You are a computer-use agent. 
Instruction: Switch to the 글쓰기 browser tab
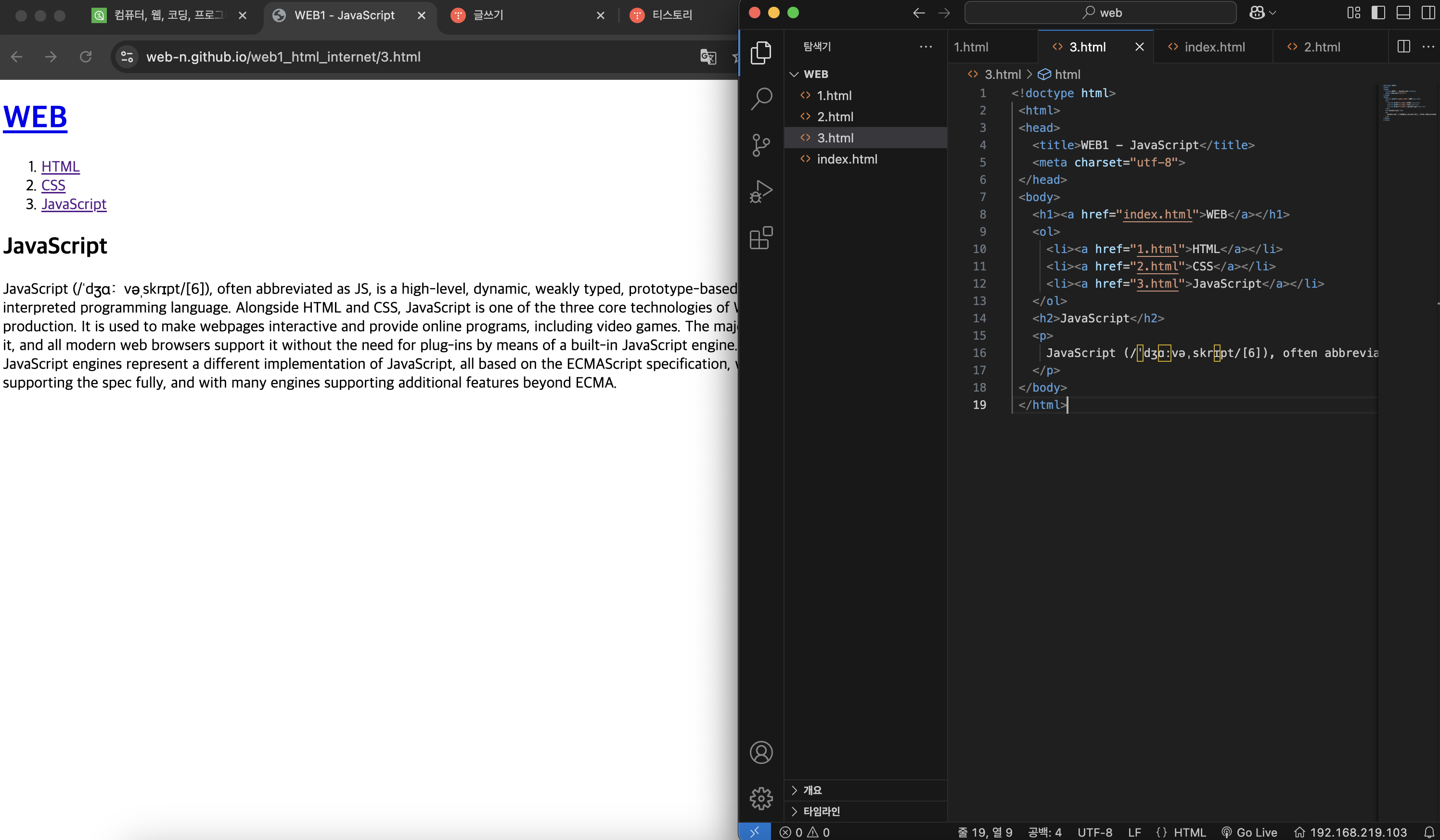488,15
